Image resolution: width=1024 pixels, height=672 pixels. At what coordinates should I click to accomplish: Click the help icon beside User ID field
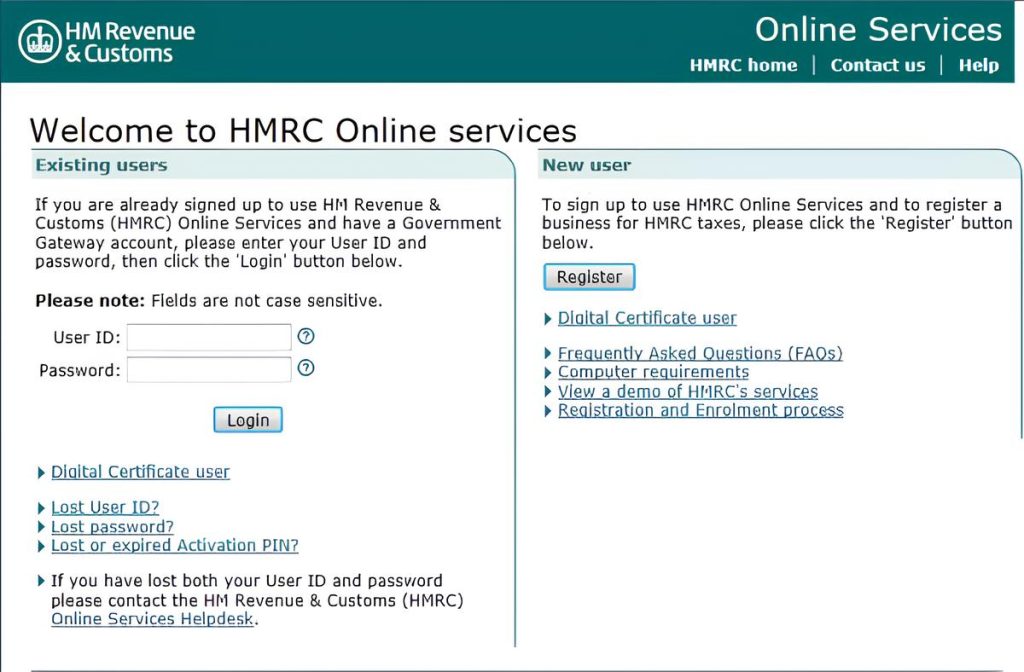[307, 336]
